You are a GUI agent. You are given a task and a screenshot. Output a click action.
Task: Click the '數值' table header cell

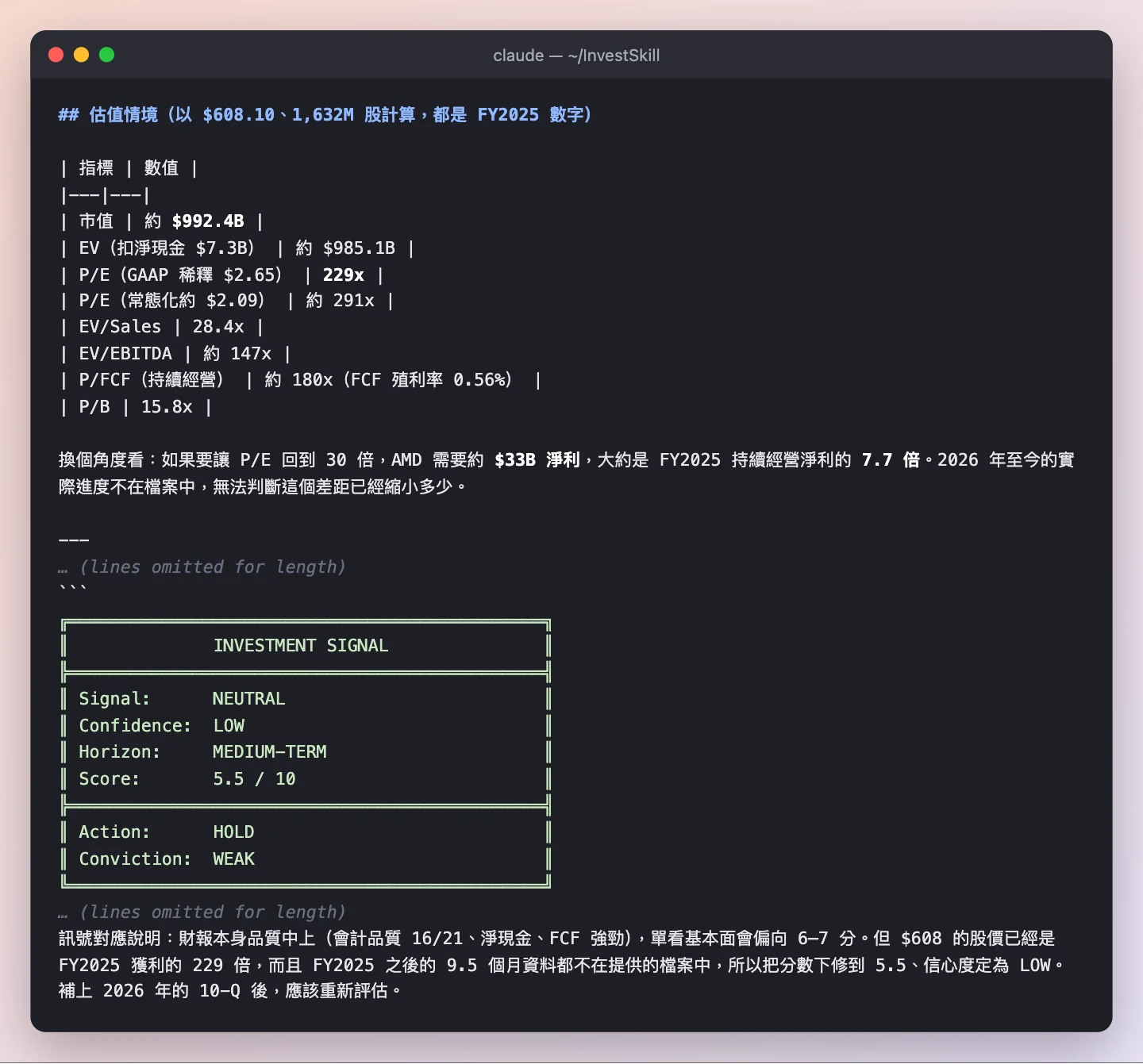point(161,168)
